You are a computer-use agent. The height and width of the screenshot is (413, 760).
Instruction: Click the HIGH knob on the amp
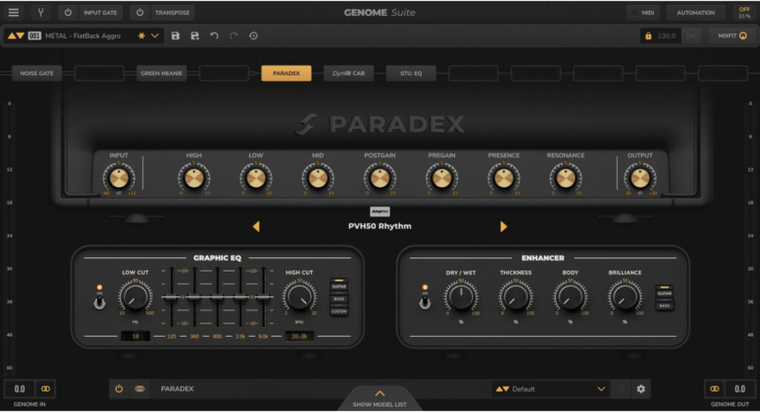coord(194,178)
